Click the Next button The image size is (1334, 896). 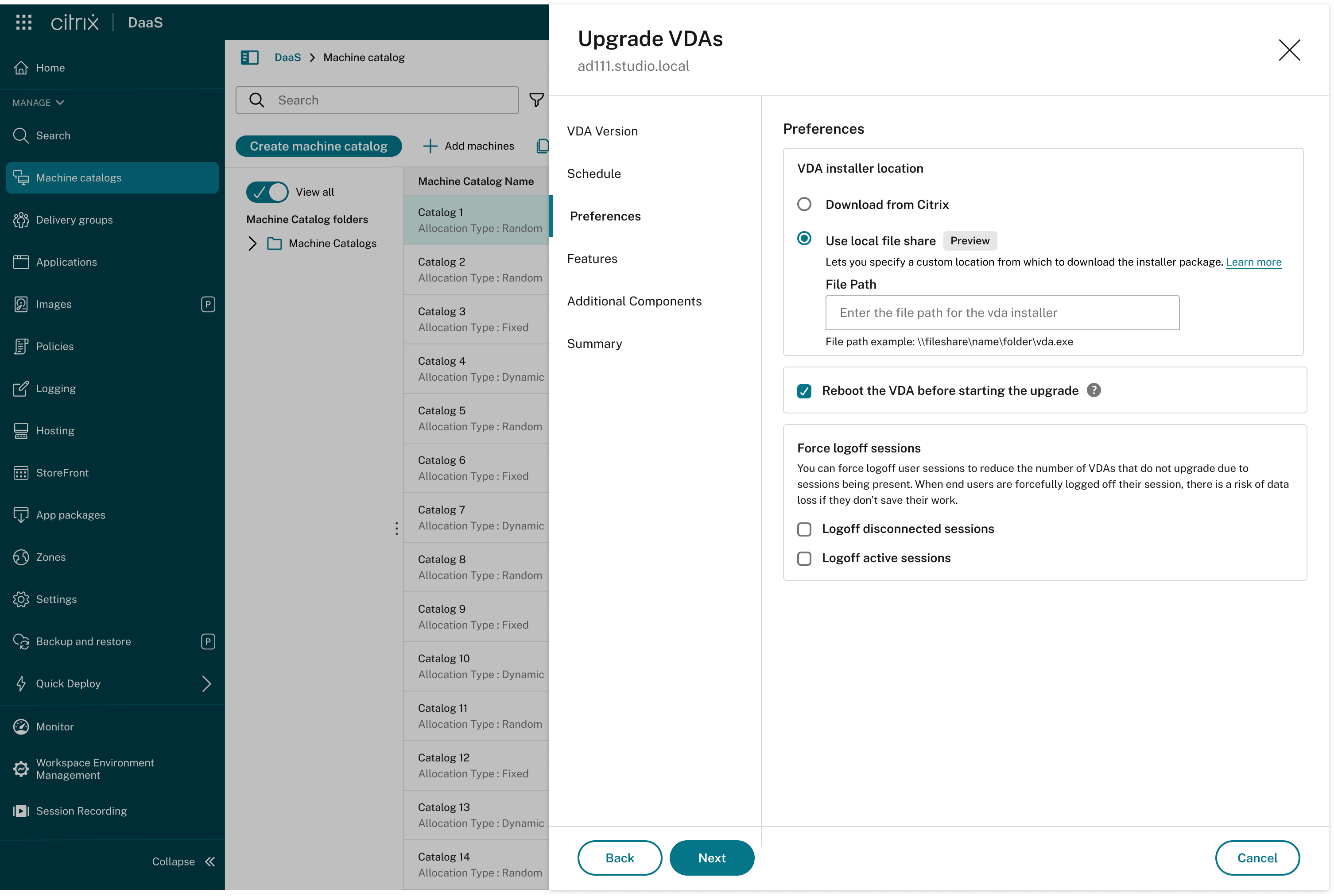coord(712,858)
